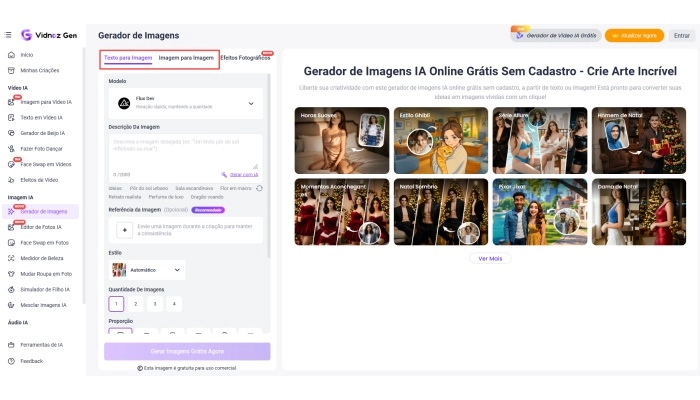This screenshot has height=400, width=700.
Task: Click the Vidnoz Gen logo
Action: [49, 35]
